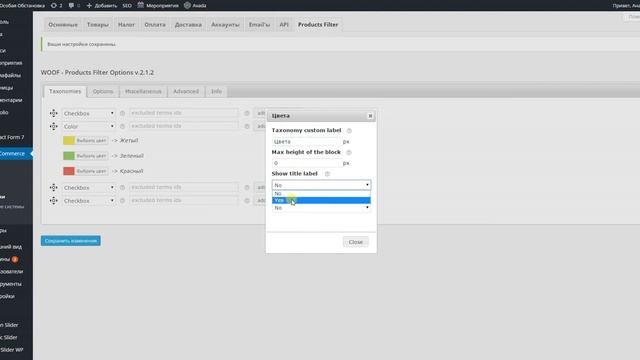Click the Close button in Цвета dialog
This screenshot has width=640, height=360.
pos(356,242)
